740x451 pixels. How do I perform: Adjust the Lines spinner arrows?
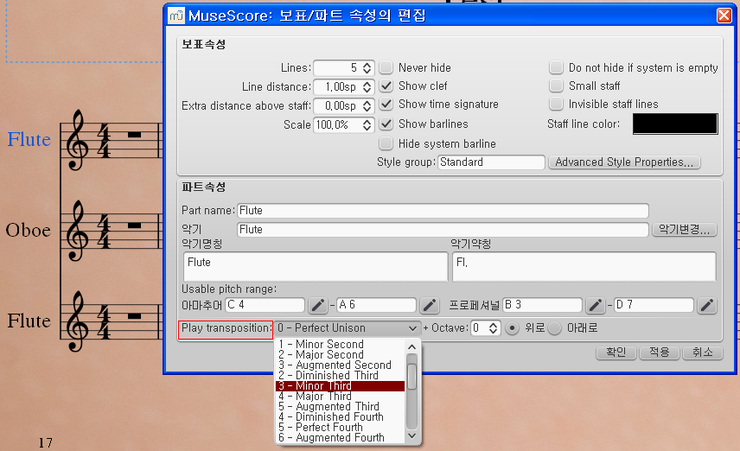[367, 68]
